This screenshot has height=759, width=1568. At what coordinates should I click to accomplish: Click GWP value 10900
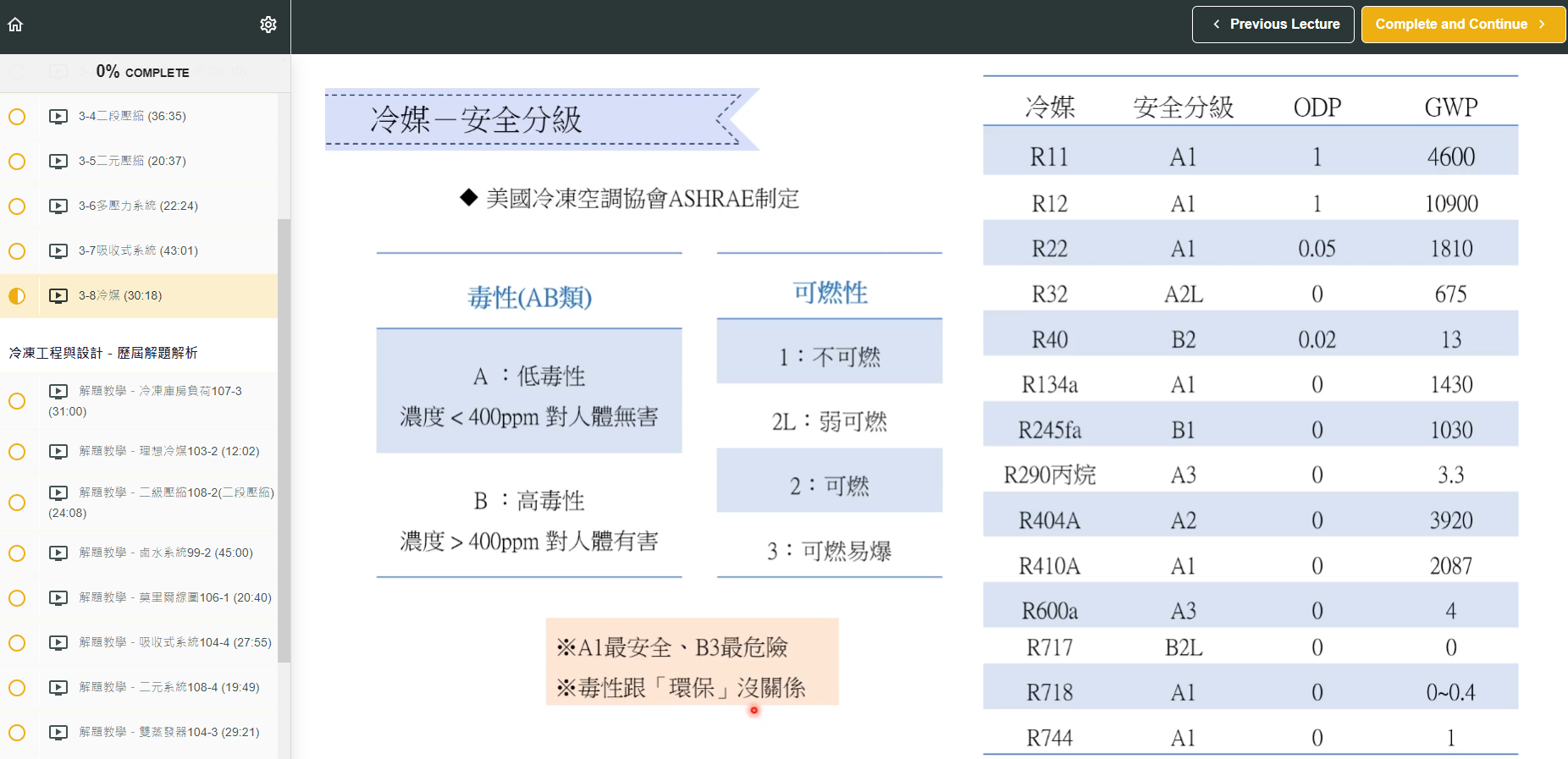click(x=1451, y=204)
